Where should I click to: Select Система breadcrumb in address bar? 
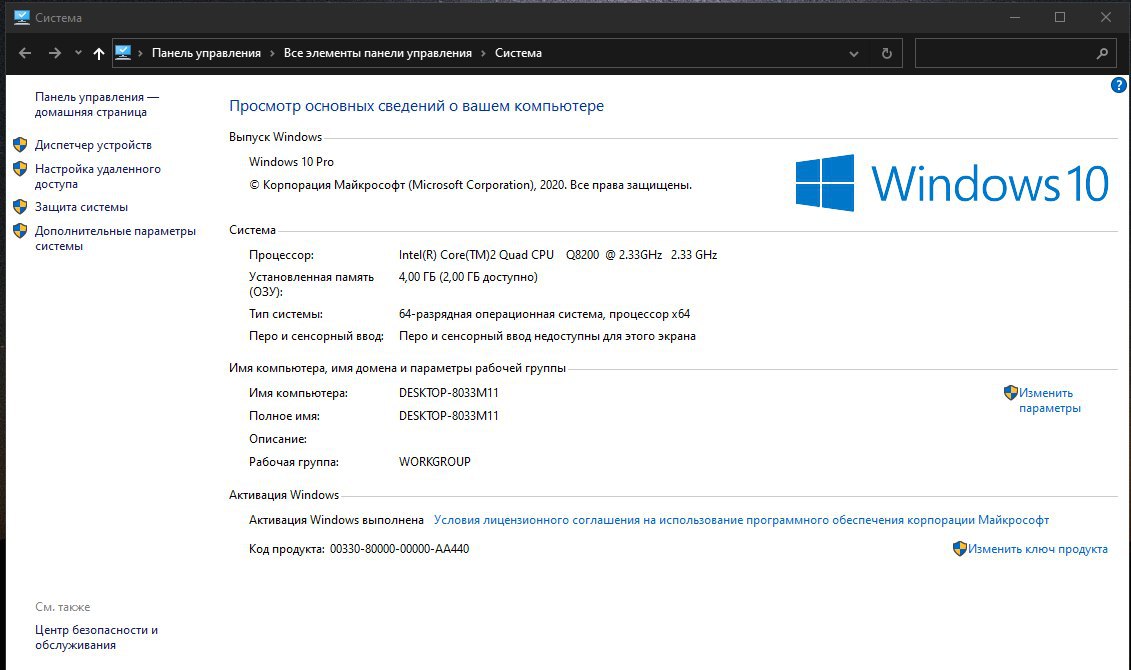[518, 53]
